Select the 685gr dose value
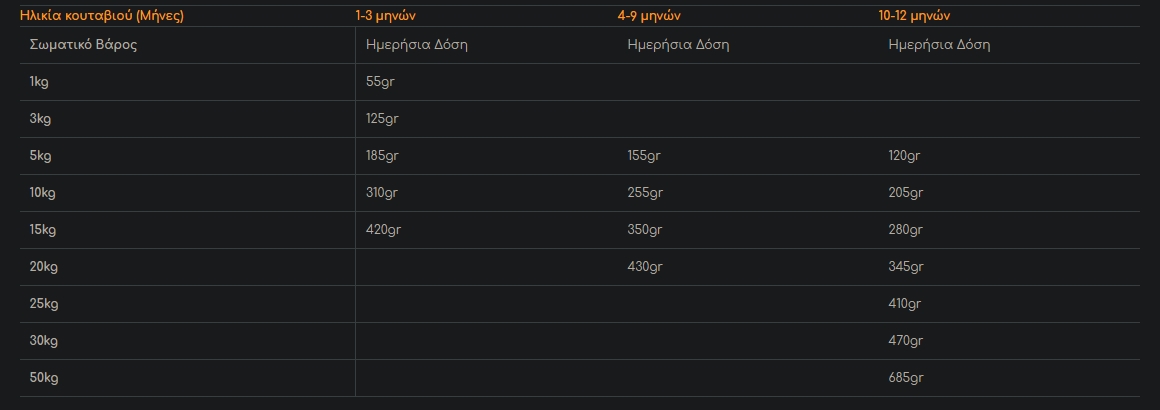1160x410 pixels. (x=905, y=378)
